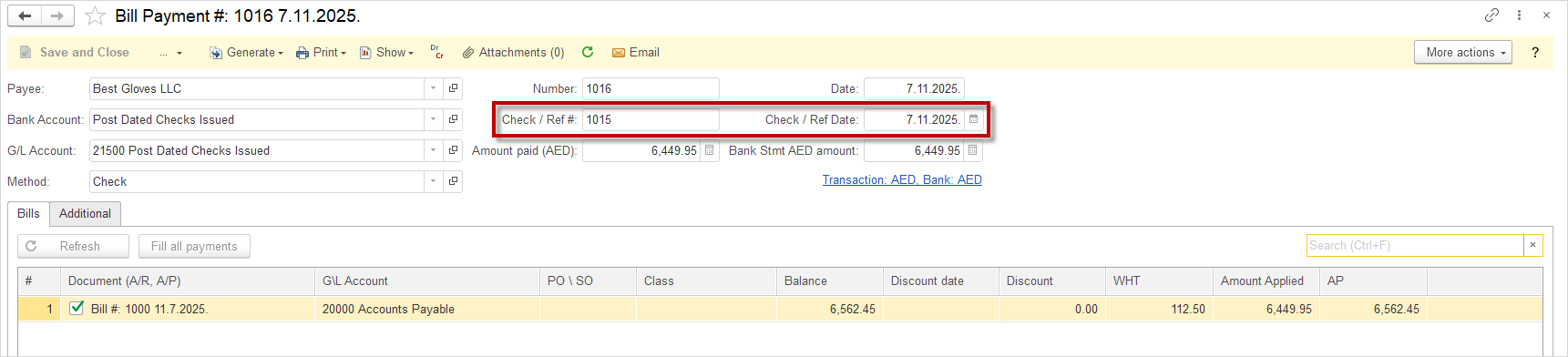Expand the Bank Account dropdown

(x=433, y=119)
